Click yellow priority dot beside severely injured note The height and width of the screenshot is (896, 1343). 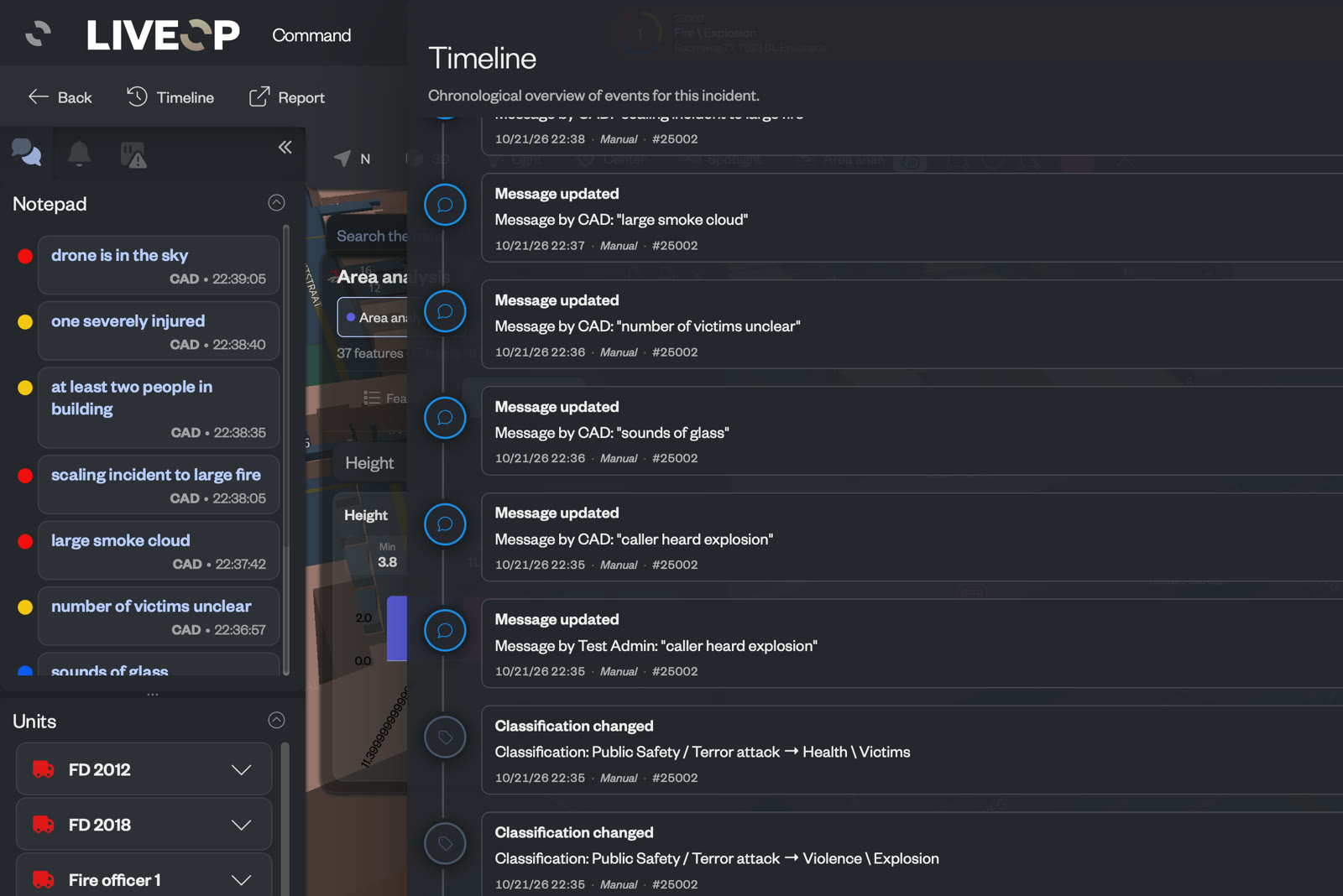coord(25,321)
